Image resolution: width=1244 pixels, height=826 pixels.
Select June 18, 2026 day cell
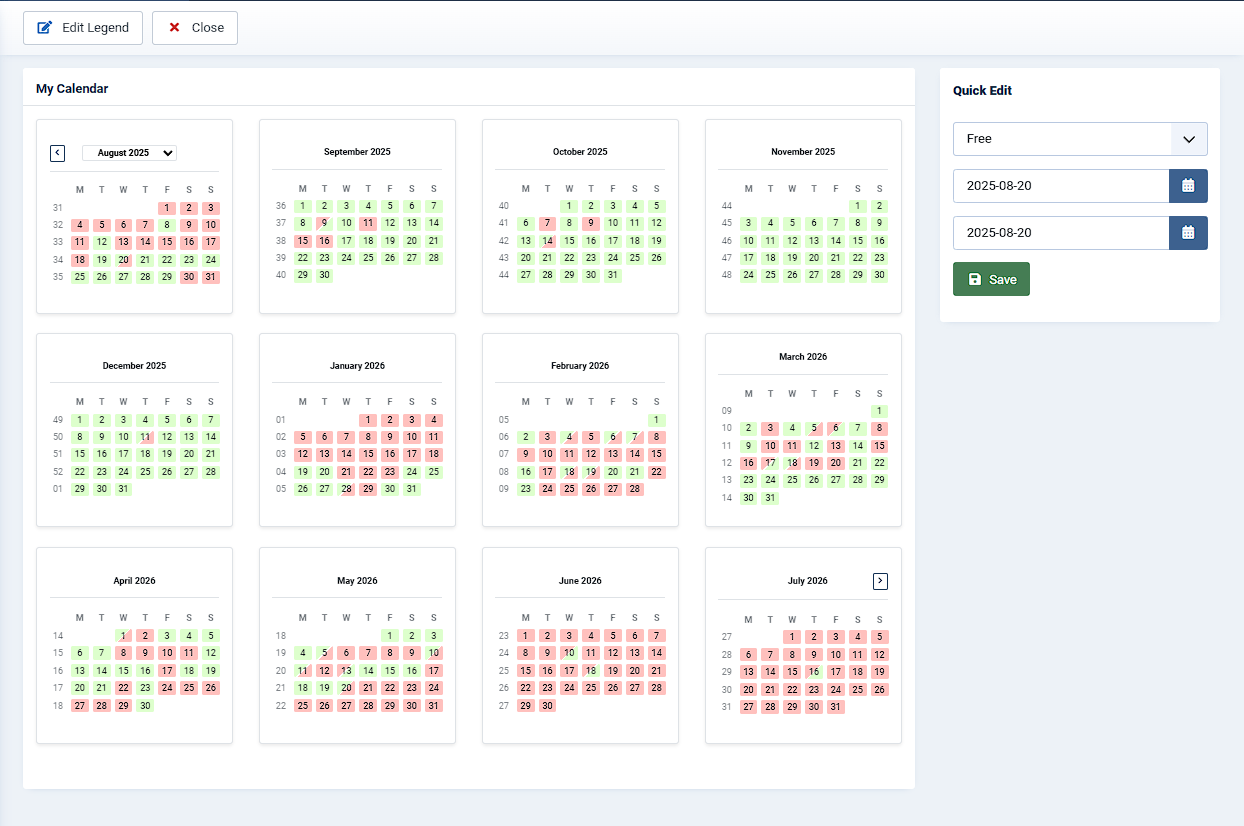tap(591, 671)
